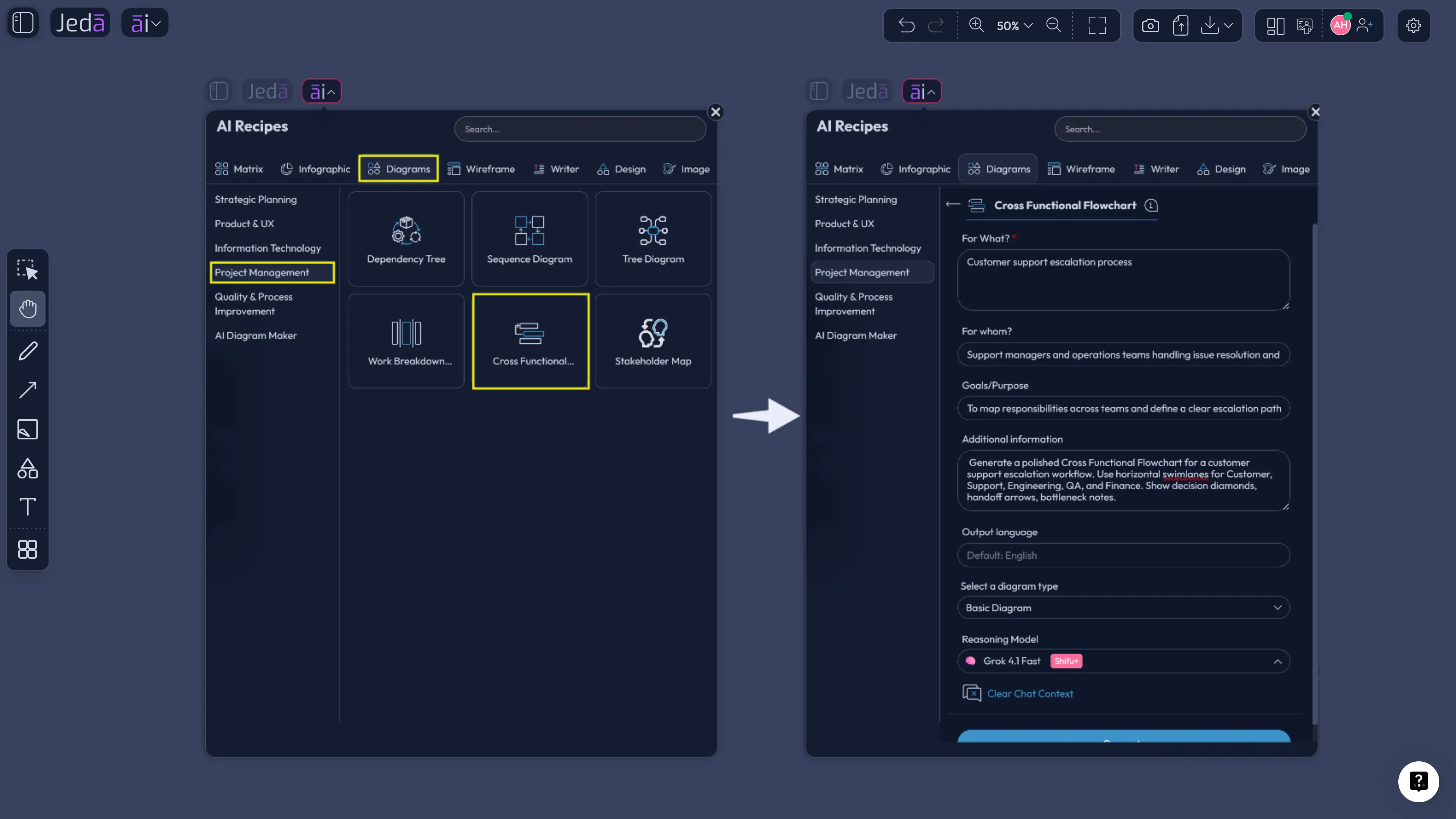Image resolution: width=1456 pixels, height=819 pixels.
Task: Open the Grok 4.1 Fast model dropdown
Action: (1124, 661)
